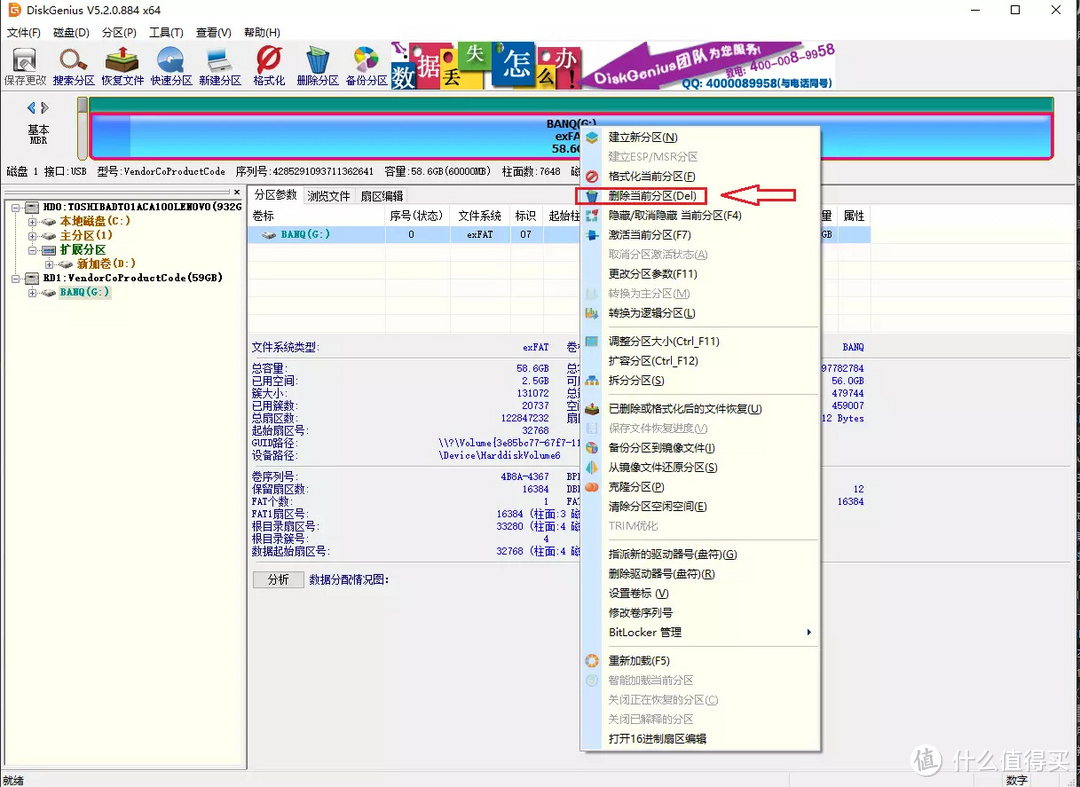This screenshot has height=787, width=1080.
Task: Open the 分区(P) menu
Action: coord(119,32)
